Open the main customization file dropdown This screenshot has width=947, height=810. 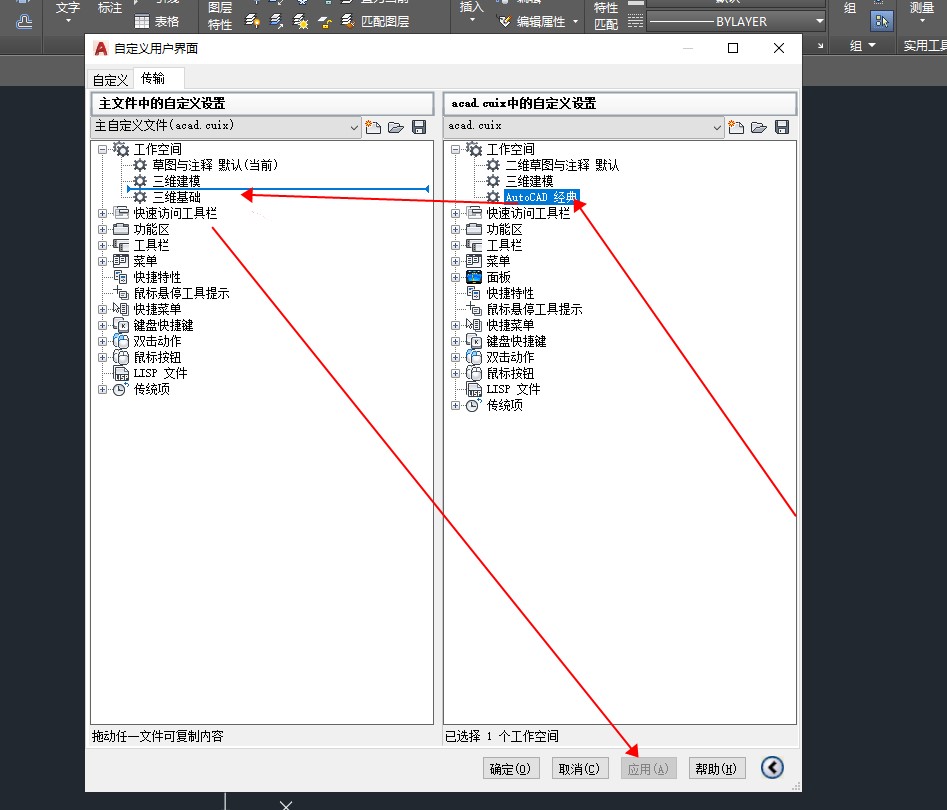[354, 127]
